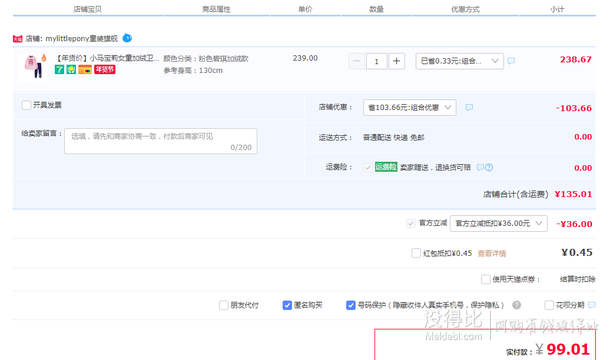Screen dimensions: 610x360
Task: Open the 查看详情 red packet details link
Action: pos(492,254)
